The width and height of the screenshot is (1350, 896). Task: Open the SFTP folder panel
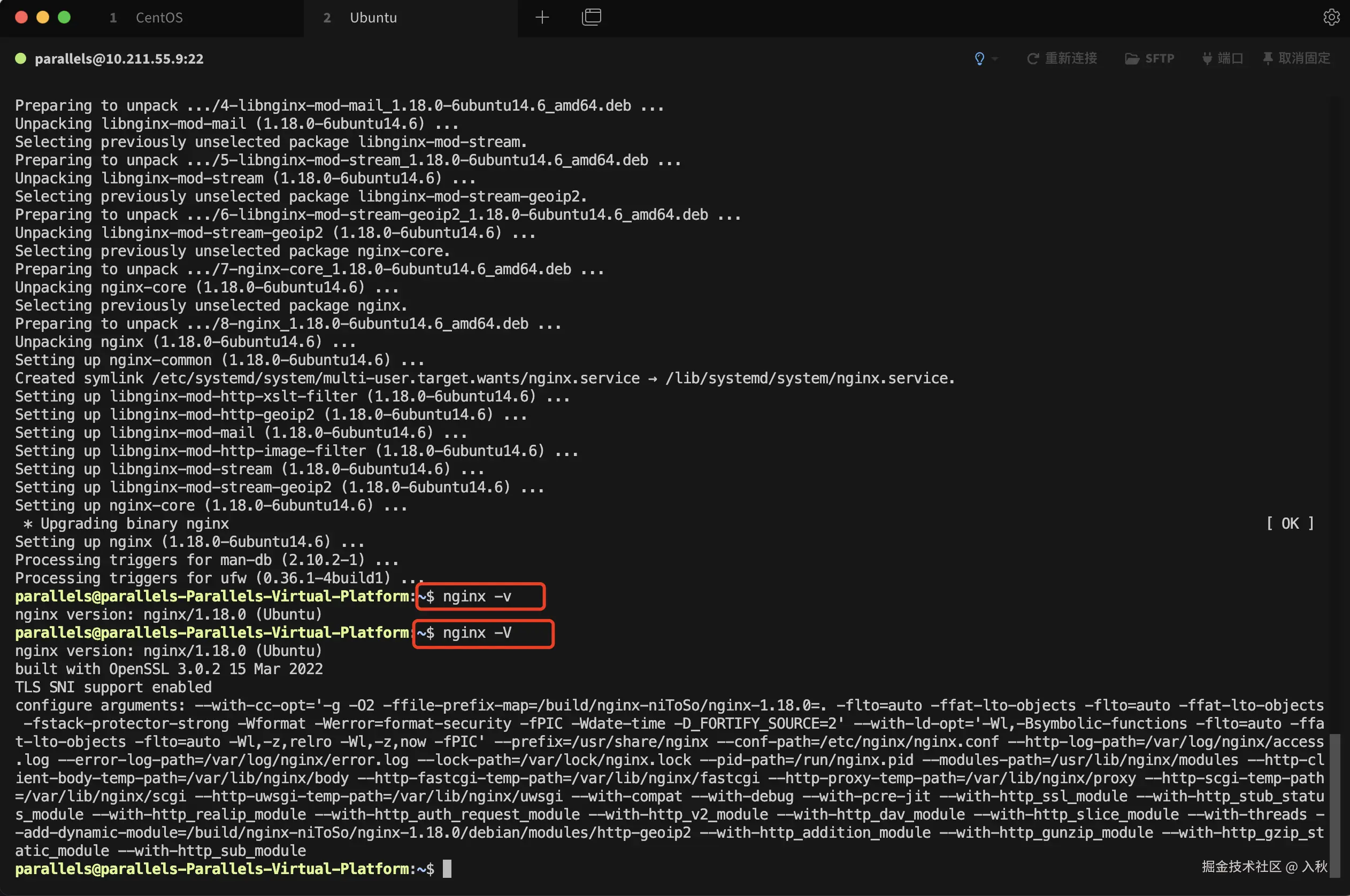pos(1149,58)
